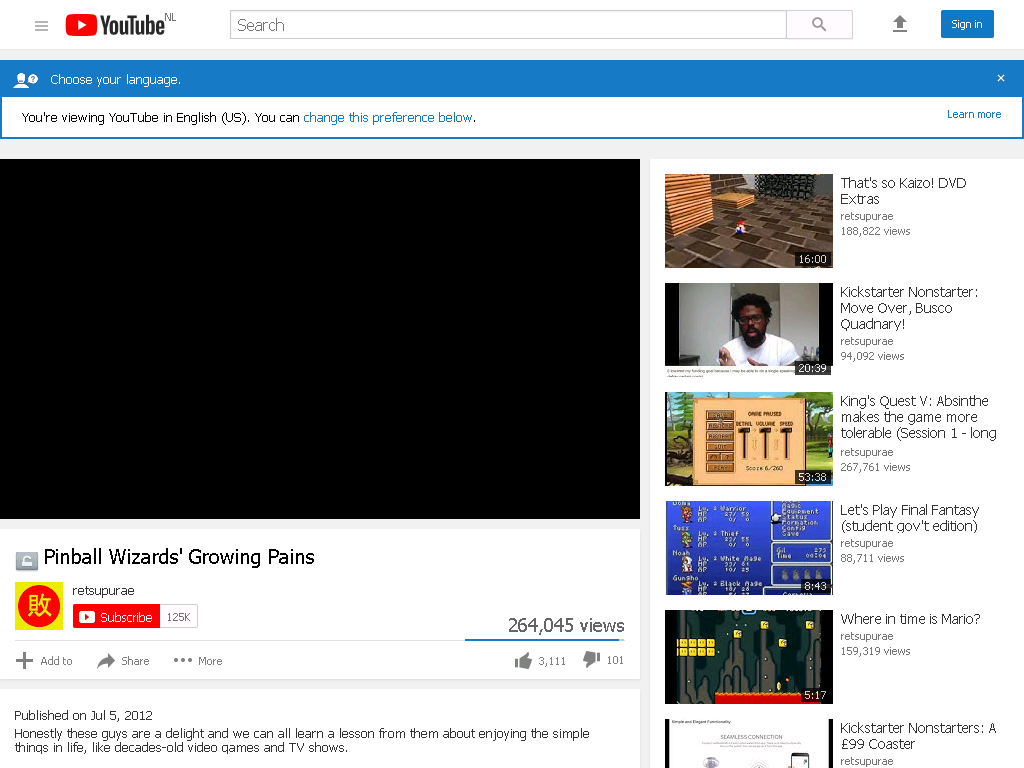This screenshot has width=1024, height=768.
Task: Click retsupurae under King's Quest V
Action: pyautogui.click(x=867, y=452)
